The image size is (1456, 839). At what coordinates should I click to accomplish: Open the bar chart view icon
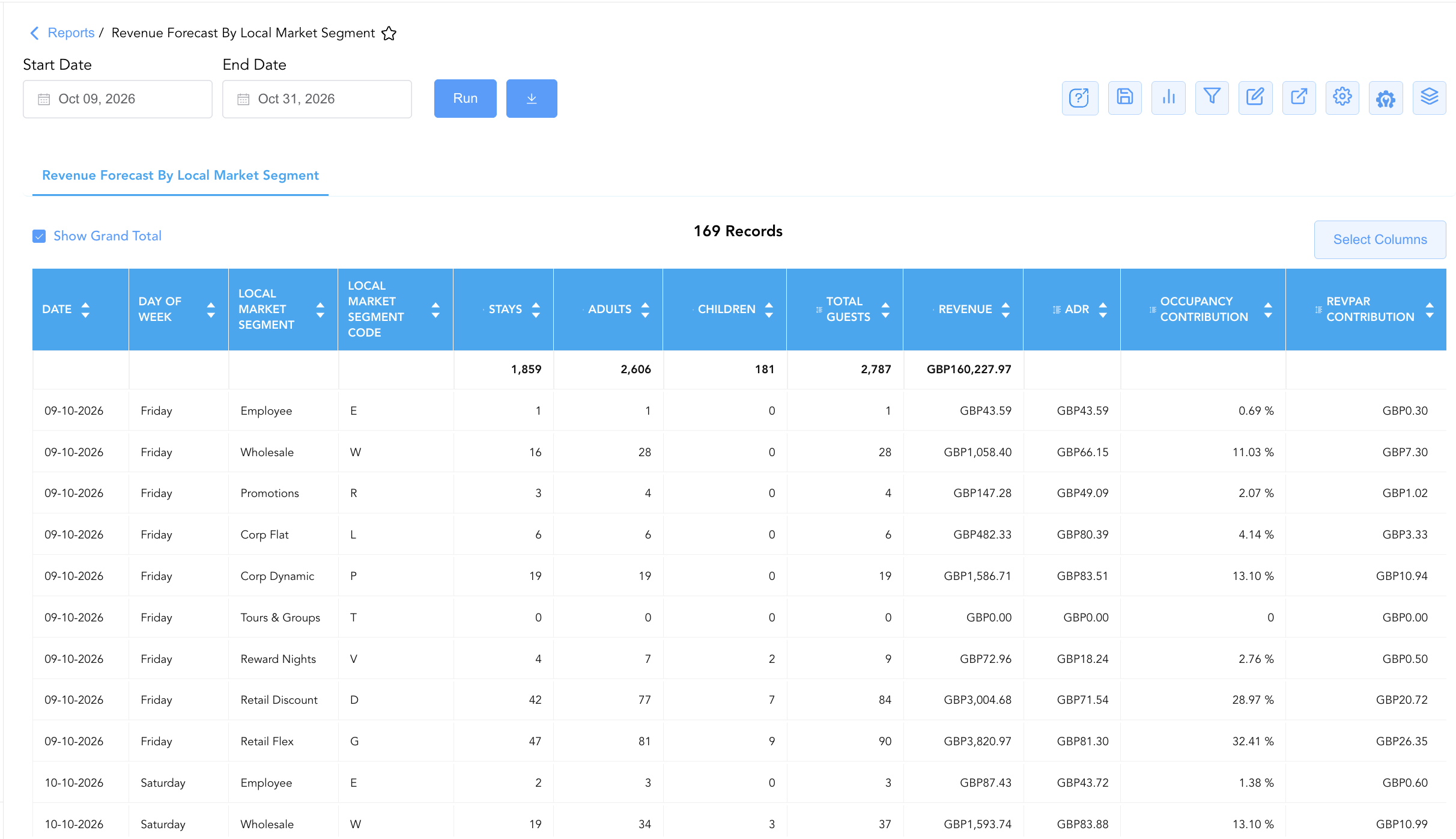[x=1168, y=98]
